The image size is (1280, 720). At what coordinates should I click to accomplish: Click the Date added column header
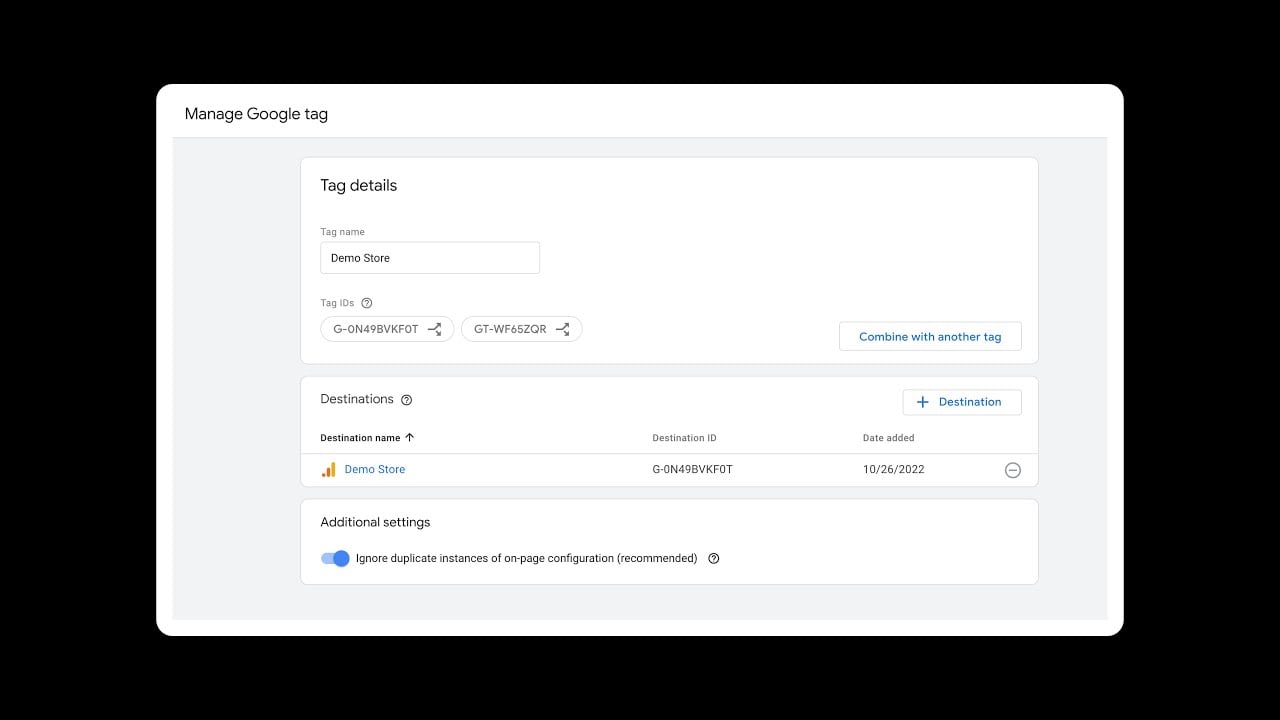click(888, 438)
